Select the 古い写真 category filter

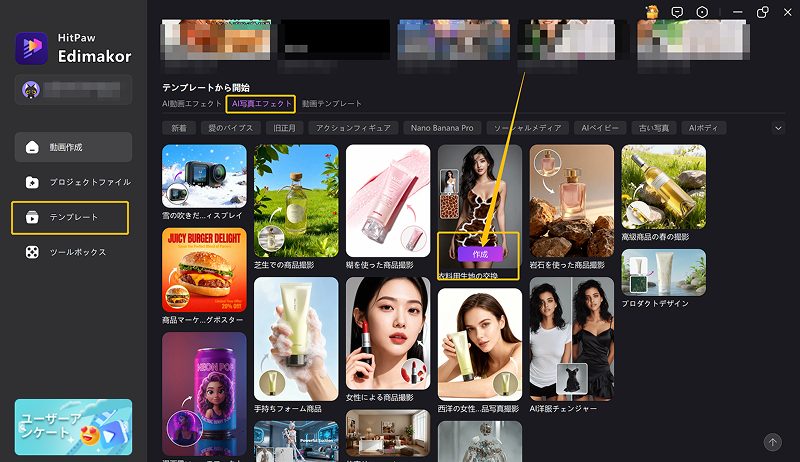click(x=654, y=128)
